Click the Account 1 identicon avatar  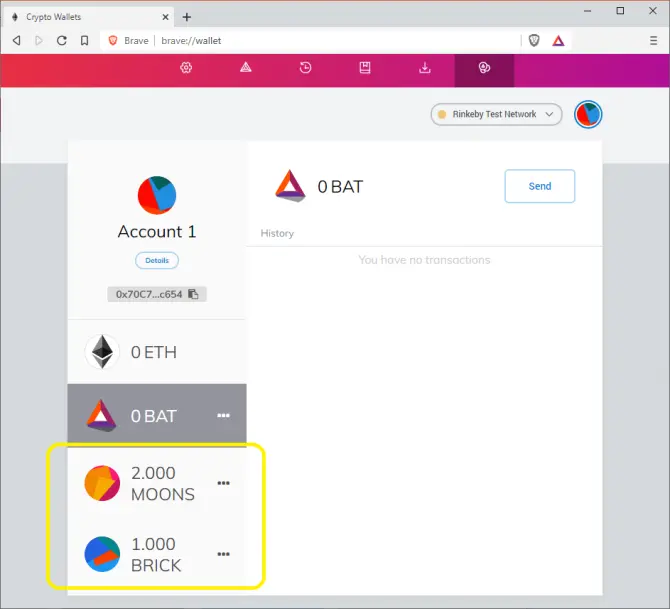(157, 195)
